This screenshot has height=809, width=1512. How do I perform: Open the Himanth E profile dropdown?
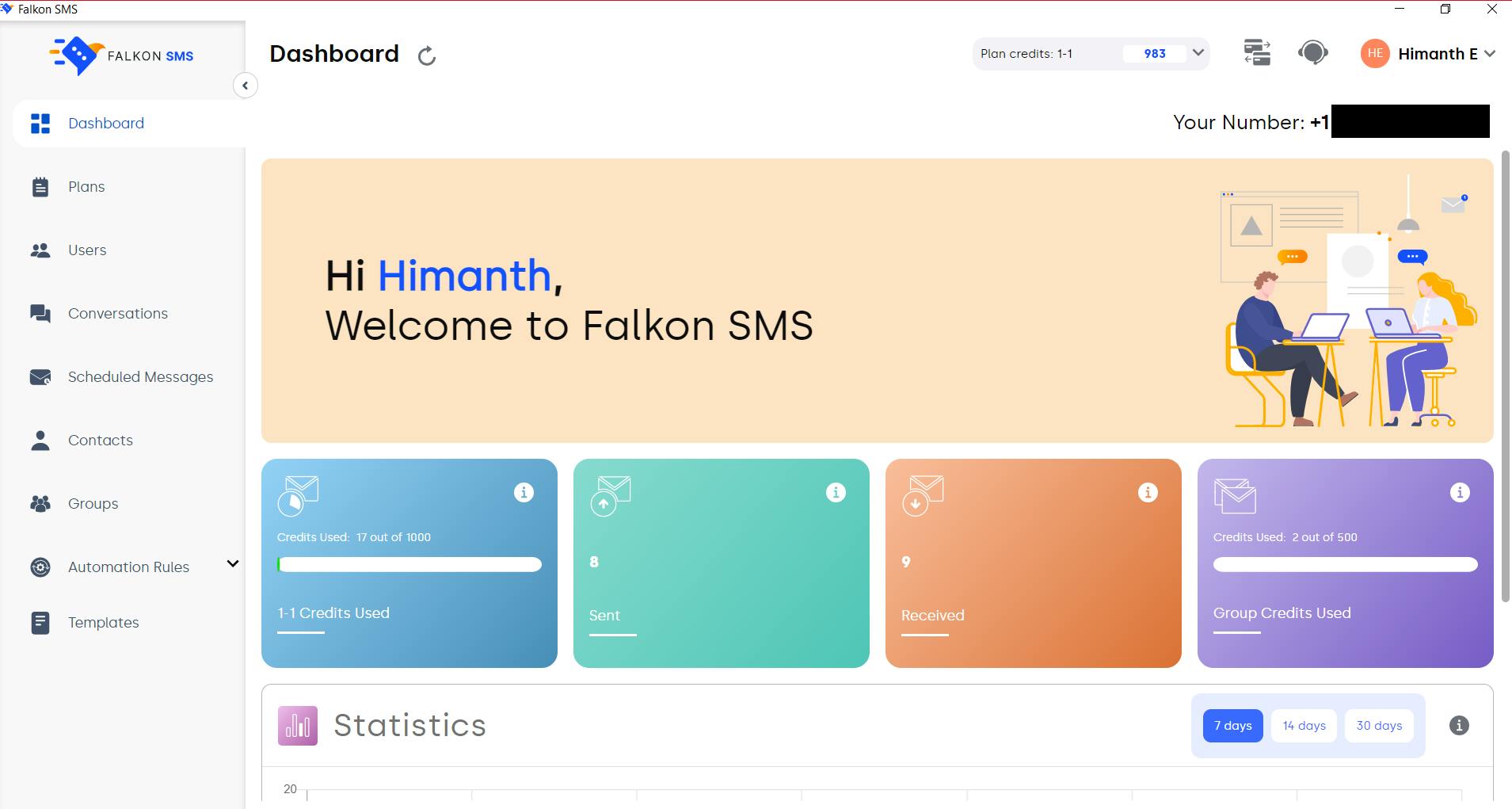point(1490,53)
